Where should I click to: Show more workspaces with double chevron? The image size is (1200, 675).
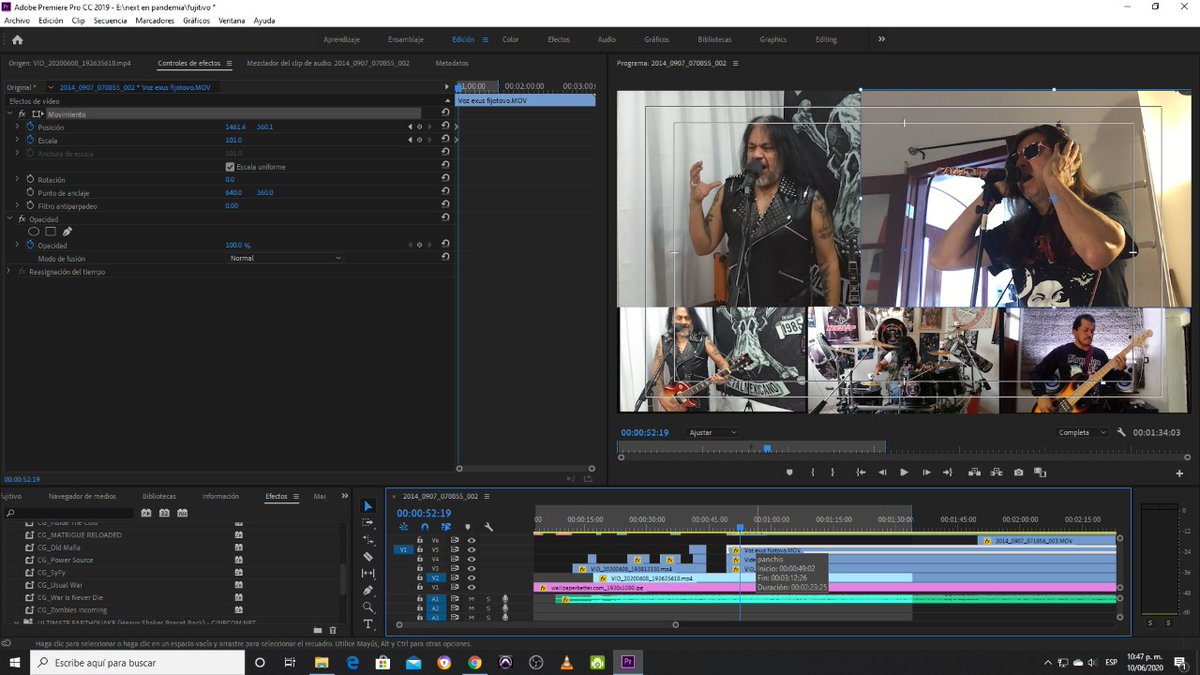pos(881,39)
